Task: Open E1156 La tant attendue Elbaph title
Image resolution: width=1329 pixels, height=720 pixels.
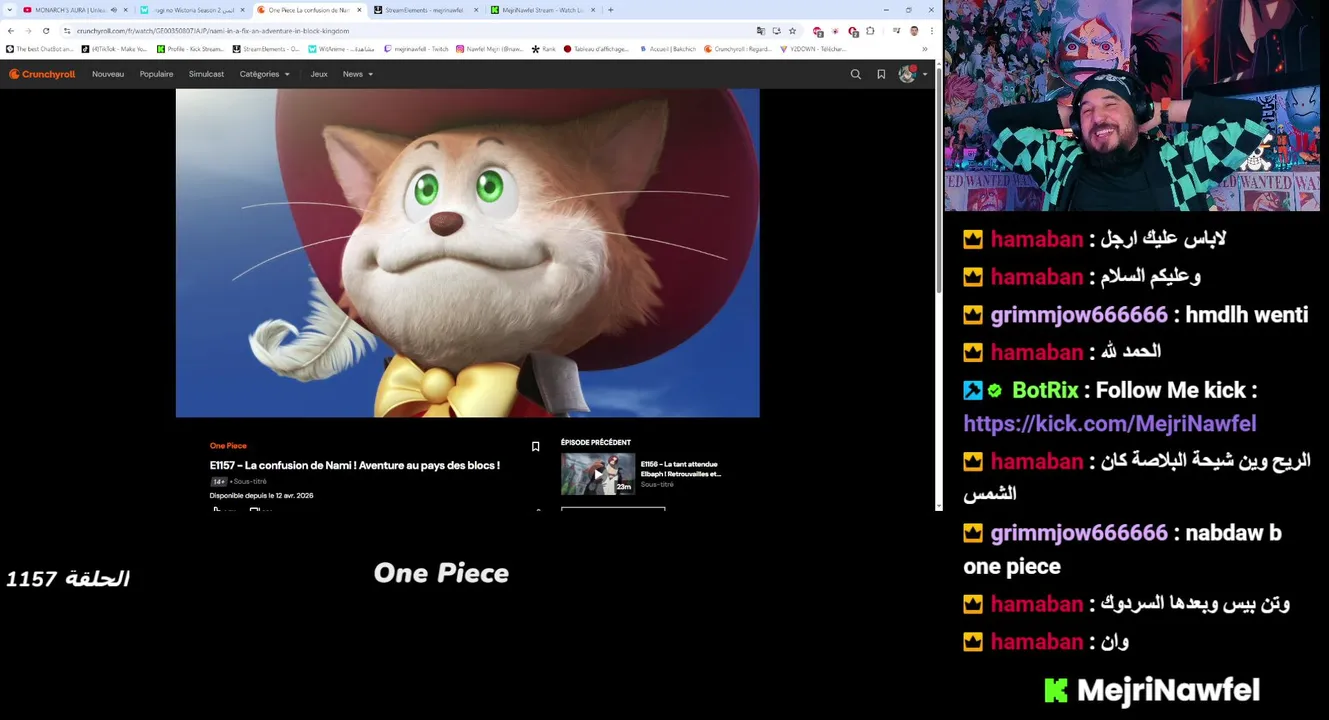Action: pyautogui.click(x=681, y=469)
